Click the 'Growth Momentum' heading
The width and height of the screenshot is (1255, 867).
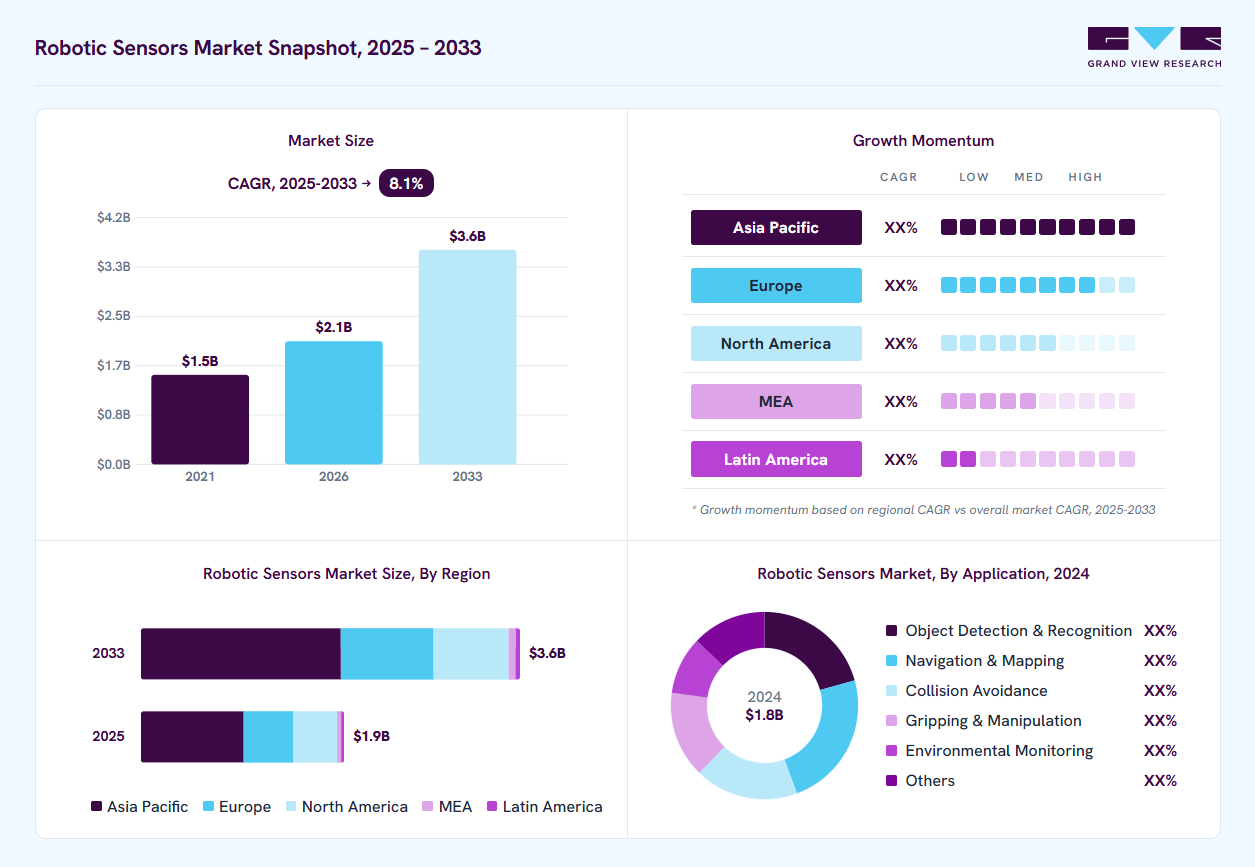[923, 141]
